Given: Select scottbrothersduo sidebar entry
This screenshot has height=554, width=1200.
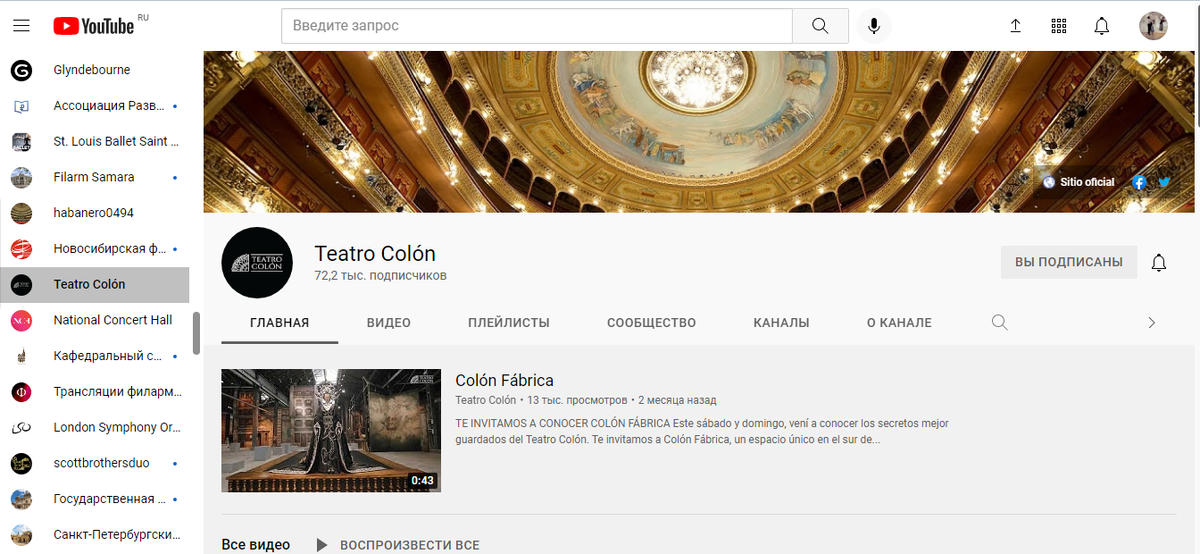Looking at the screenshot, I should pos(95,463).
